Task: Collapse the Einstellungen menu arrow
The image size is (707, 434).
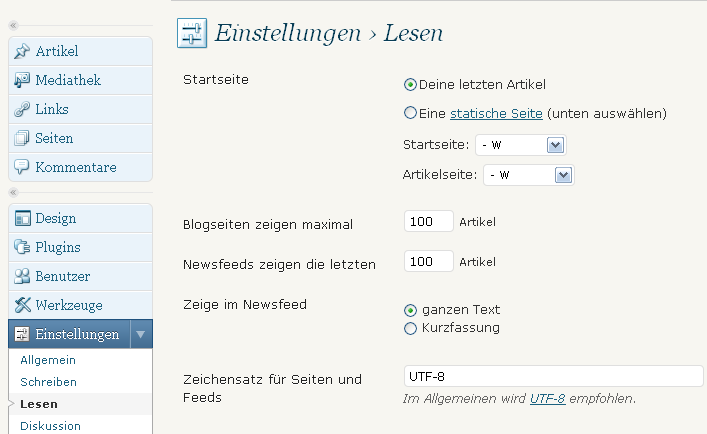Action: pyautogui.click(x=140, y=335)
